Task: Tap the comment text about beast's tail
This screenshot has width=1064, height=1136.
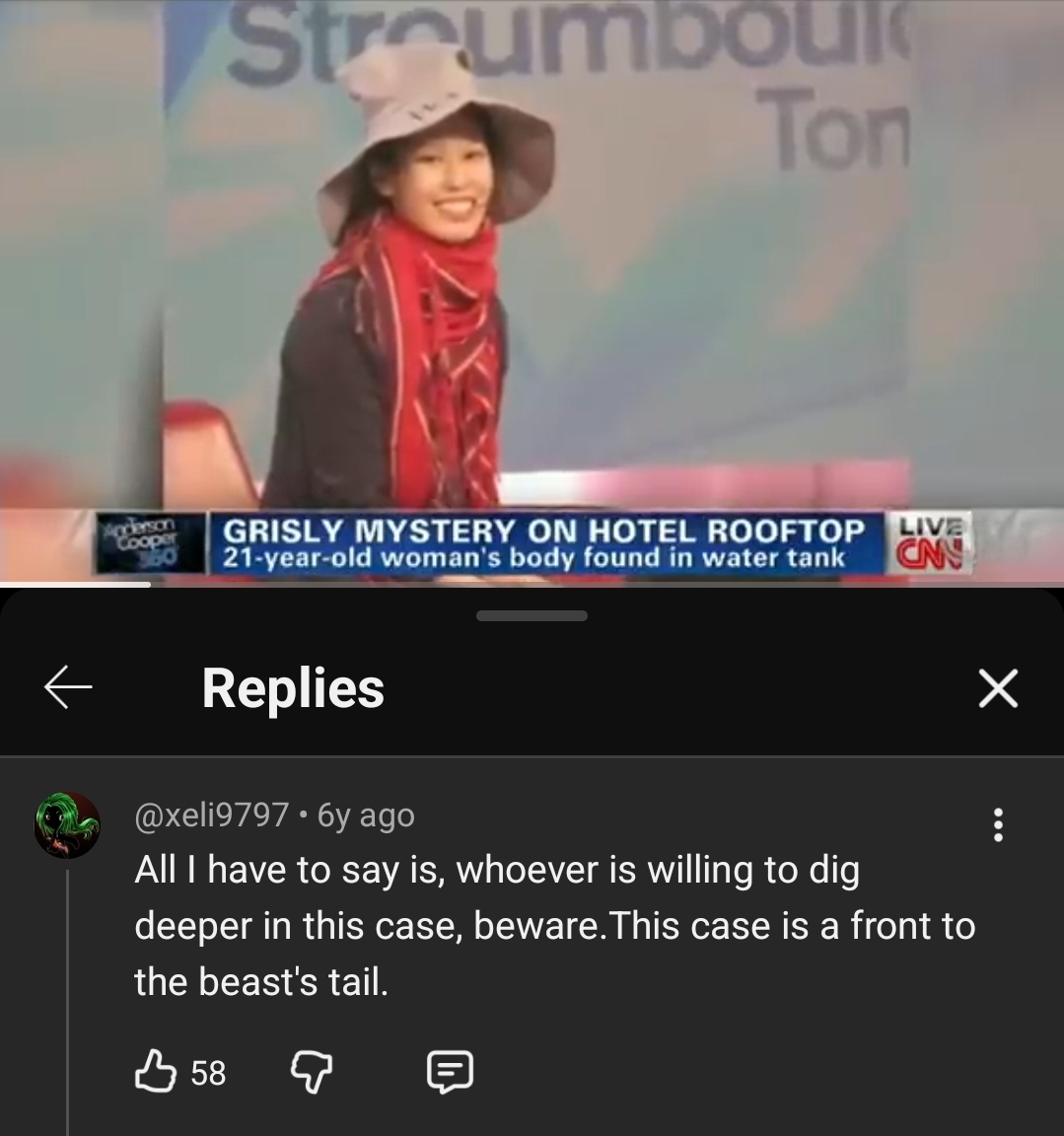Action: coord(554,926)
